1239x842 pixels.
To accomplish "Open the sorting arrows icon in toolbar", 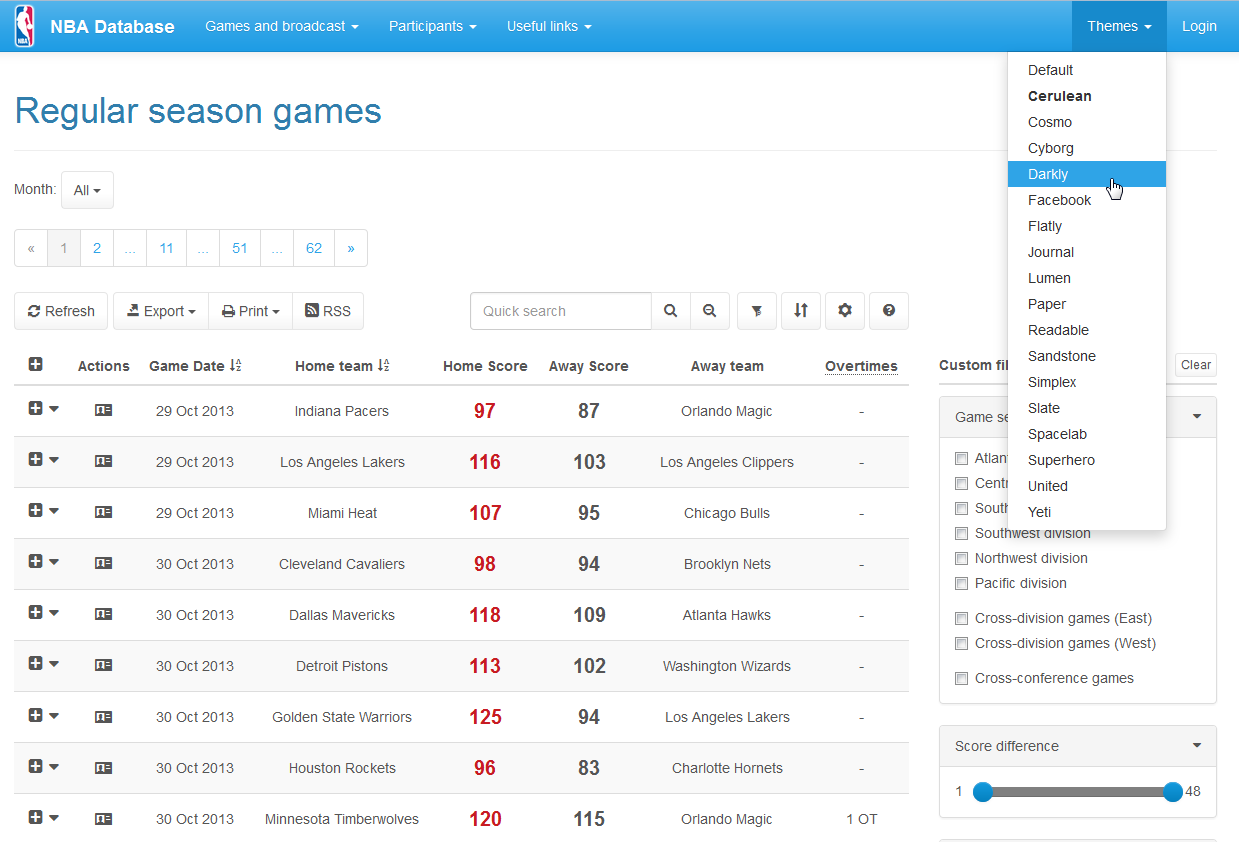I will pos(801,311).
